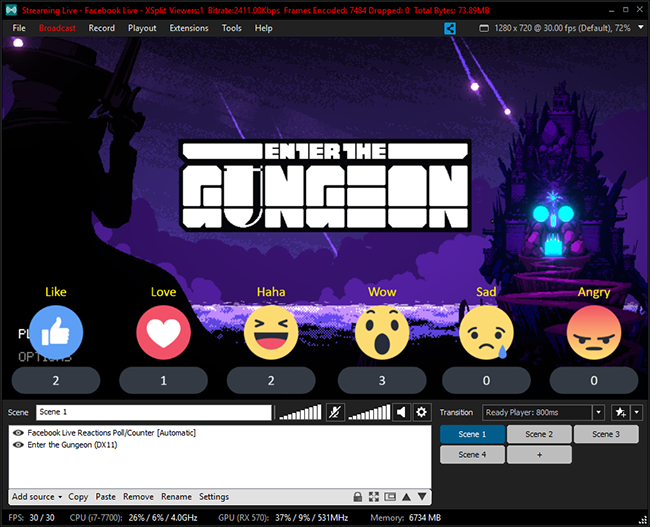Hide the Facebook Live Reactions source
The height and width of the screenshot is (527, 650).
click(18, 433)
